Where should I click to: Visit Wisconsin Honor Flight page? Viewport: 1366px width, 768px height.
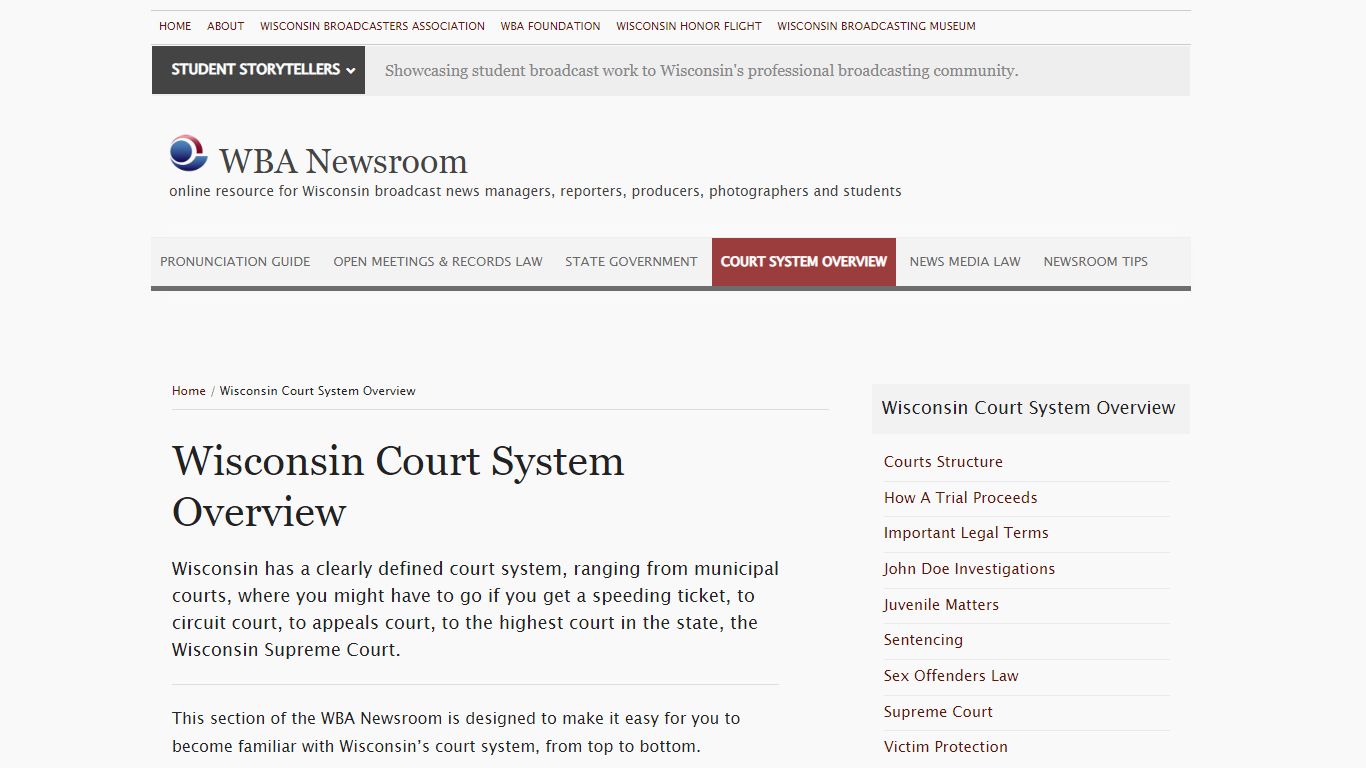click(689, 26)
